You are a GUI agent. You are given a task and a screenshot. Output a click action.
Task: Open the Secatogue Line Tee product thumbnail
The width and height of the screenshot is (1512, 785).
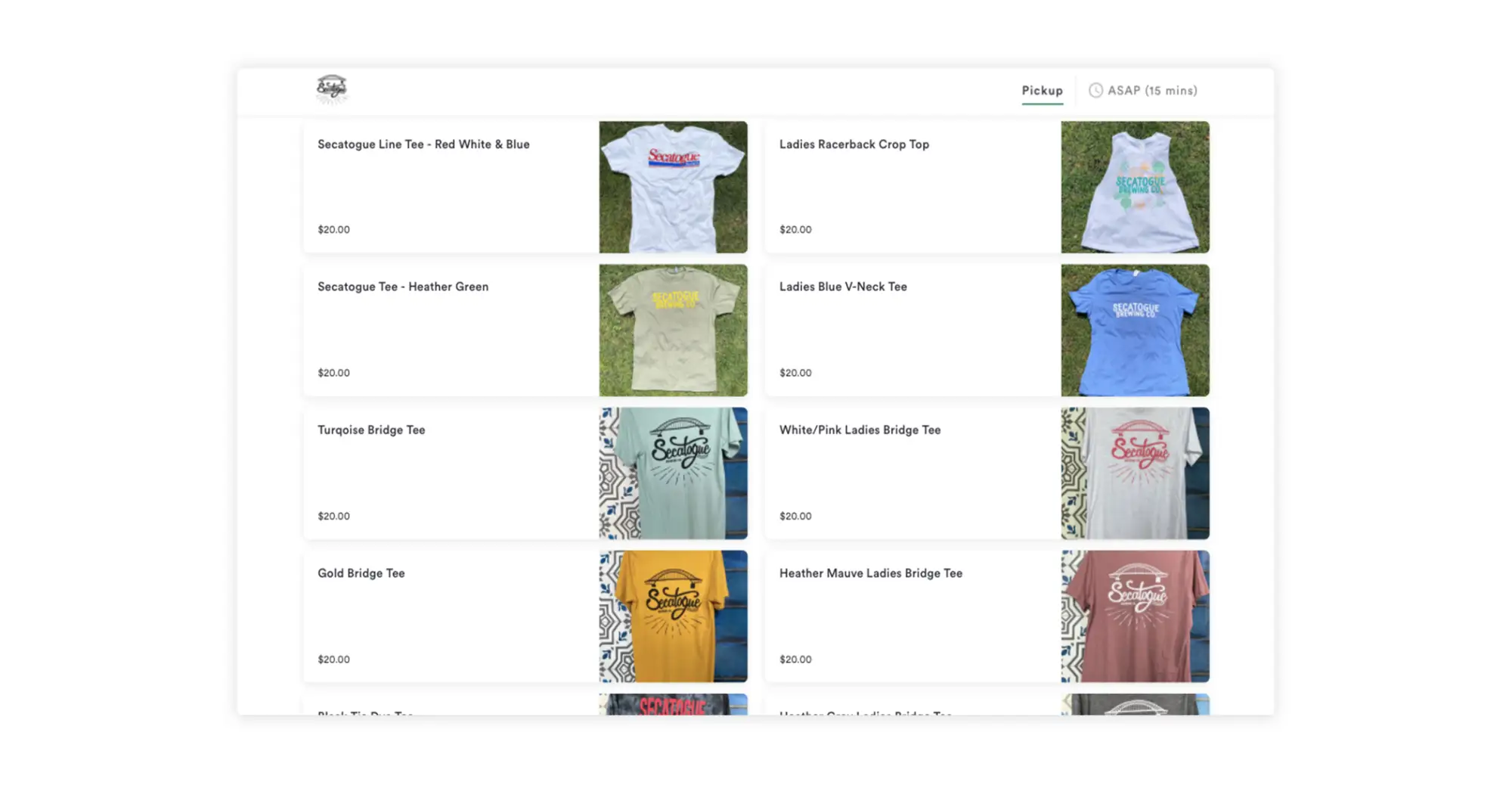(672, 186)
